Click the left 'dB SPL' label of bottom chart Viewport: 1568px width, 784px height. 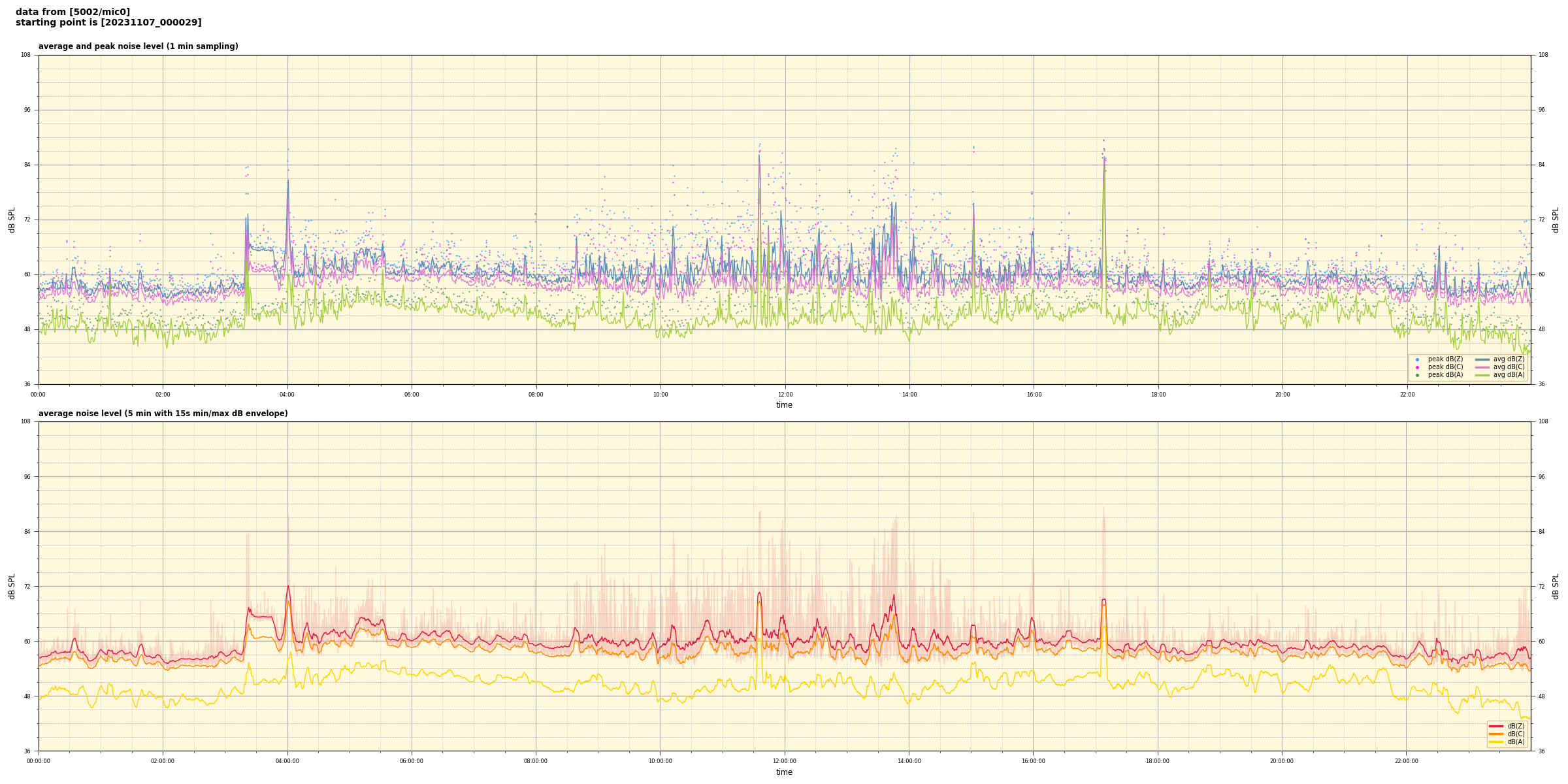click(12, 586)
